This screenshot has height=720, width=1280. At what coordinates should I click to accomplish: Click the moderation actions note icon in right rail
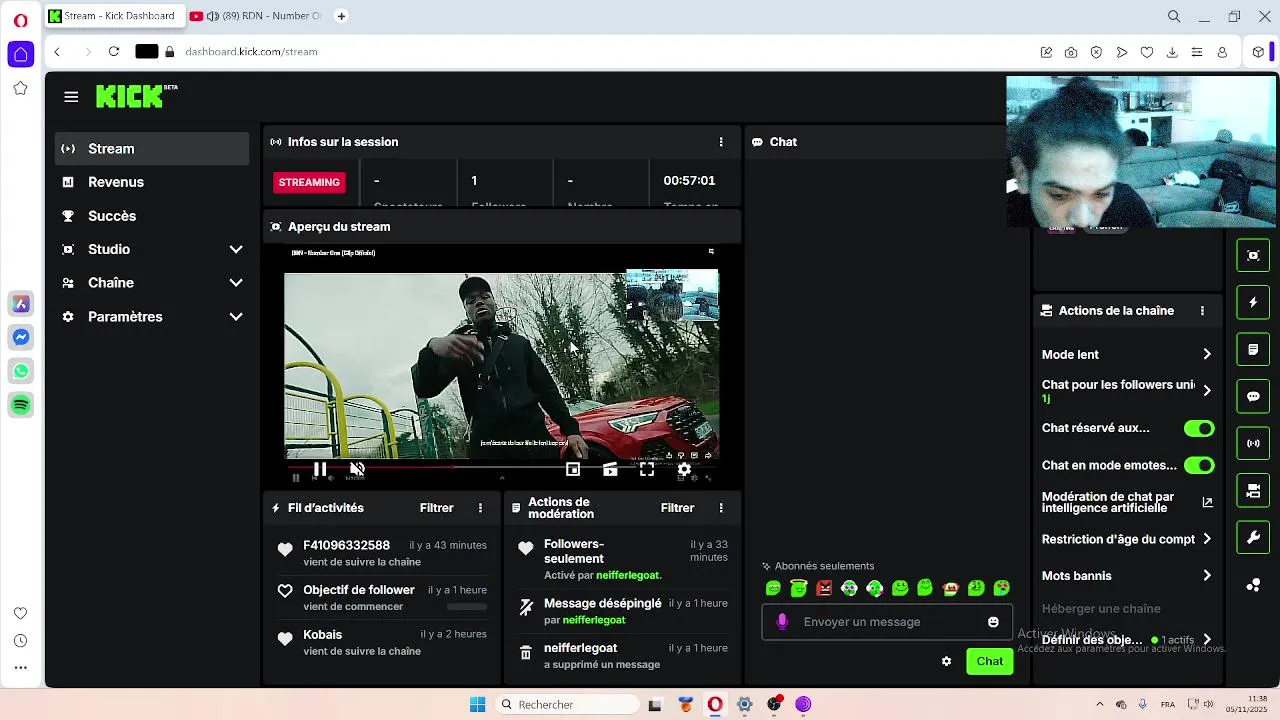(x=1253, y=349)
